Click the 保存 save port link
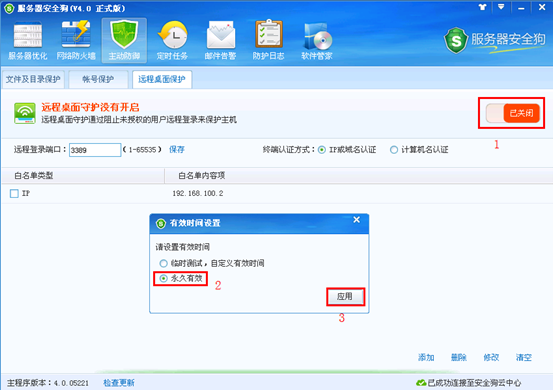Screen dimensions: 553x390 (177, 150)
